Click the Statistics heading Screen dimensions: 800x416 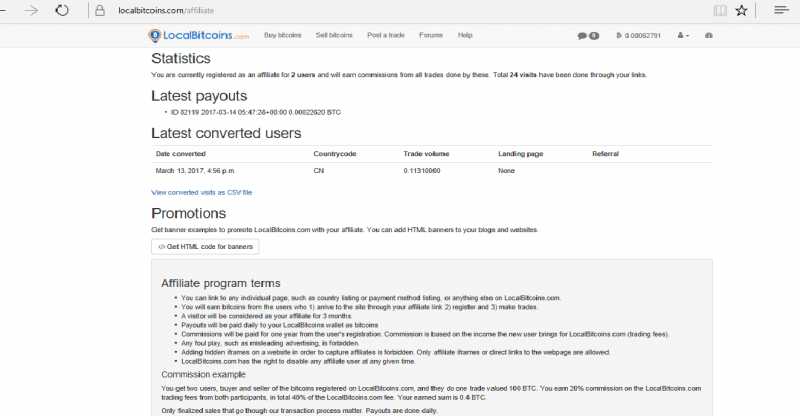pos(181,58)
